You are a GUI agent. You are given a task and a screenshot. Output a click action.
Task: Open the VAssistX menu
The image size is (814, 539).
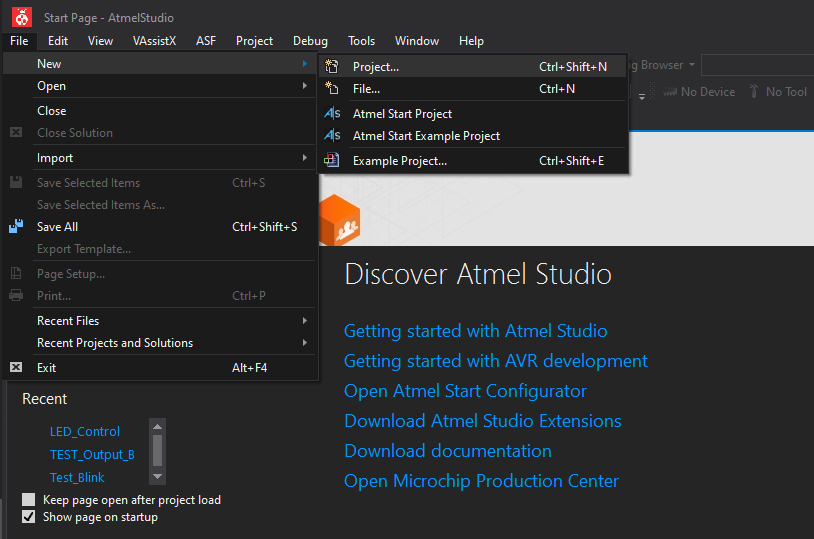point(154,41)
